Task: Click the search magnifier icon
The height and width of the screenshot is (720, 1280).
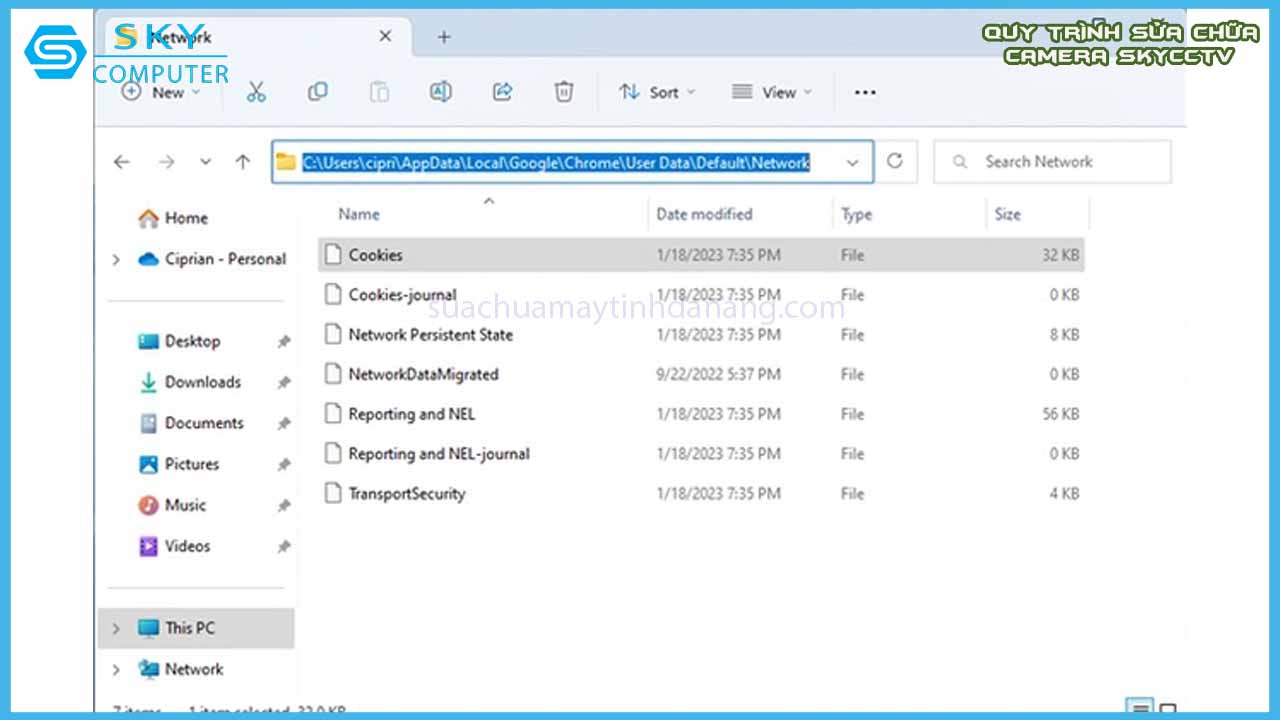Action: [960, 162]
